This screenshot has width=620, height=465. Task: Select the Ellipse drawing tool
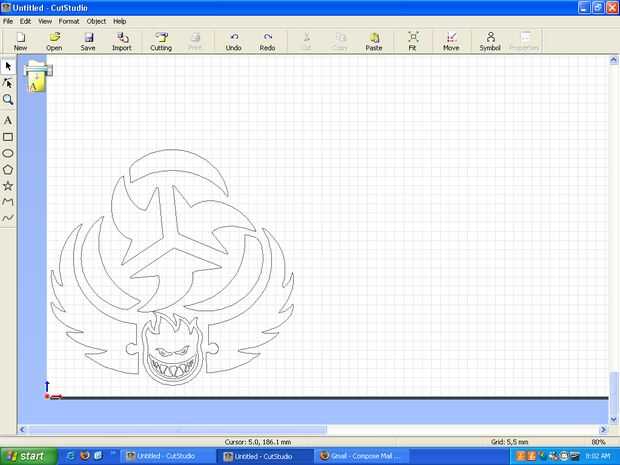[x=8, y=153]
